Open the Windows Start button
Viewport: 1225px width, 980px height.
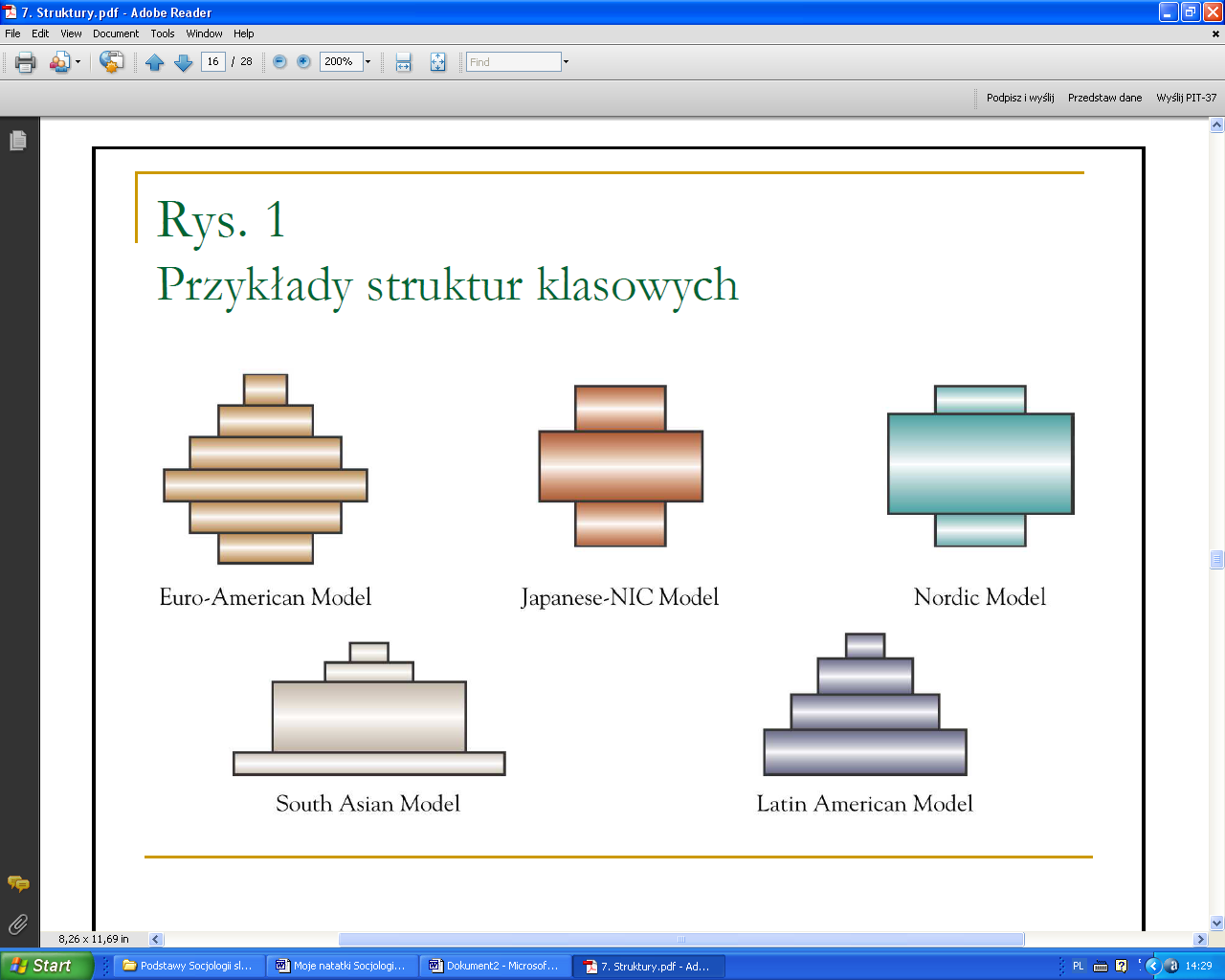[x=47, y=966]
